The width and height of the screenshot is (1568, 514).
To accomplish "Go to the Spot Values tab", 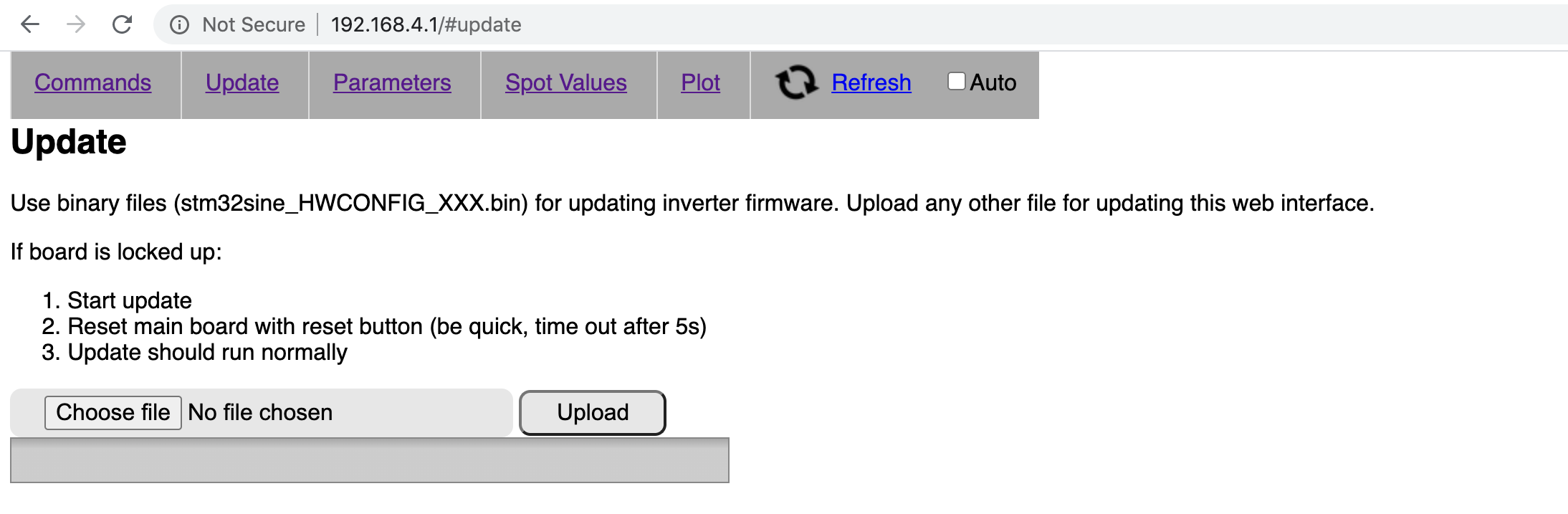I will click(x=566, y=82).
